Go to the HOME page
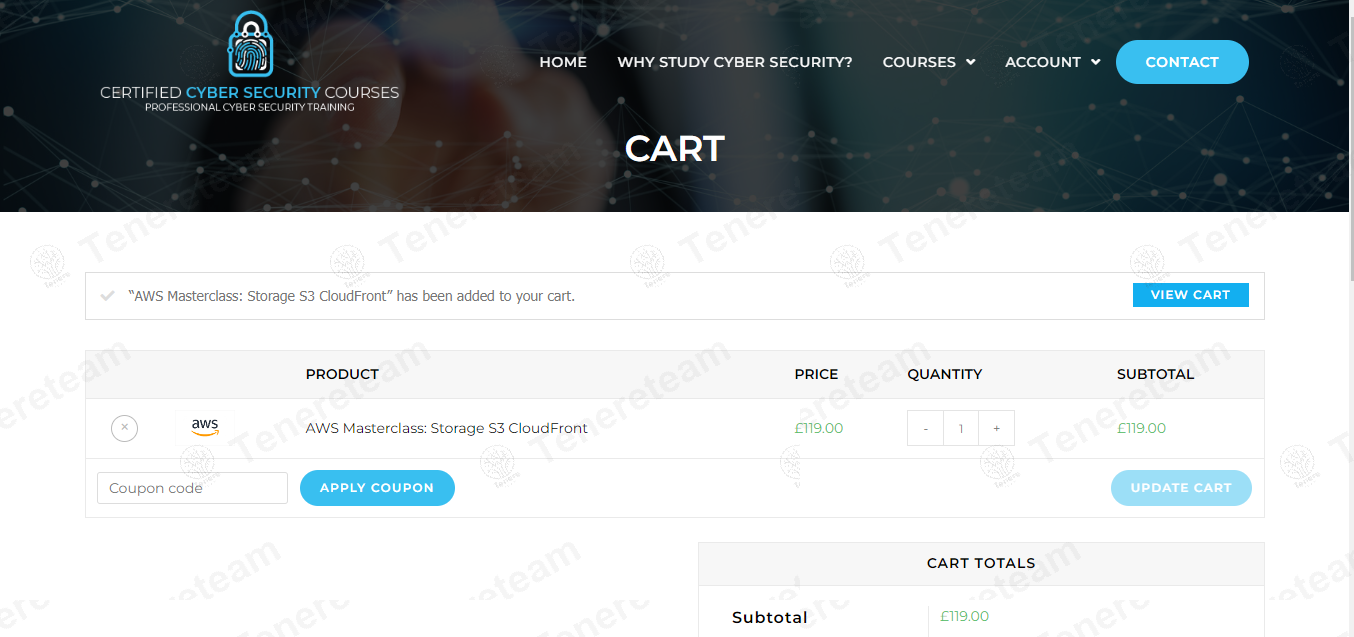The width and height of the screenshot is (1354, 637). pyautogui.click(x=563, y=62)
